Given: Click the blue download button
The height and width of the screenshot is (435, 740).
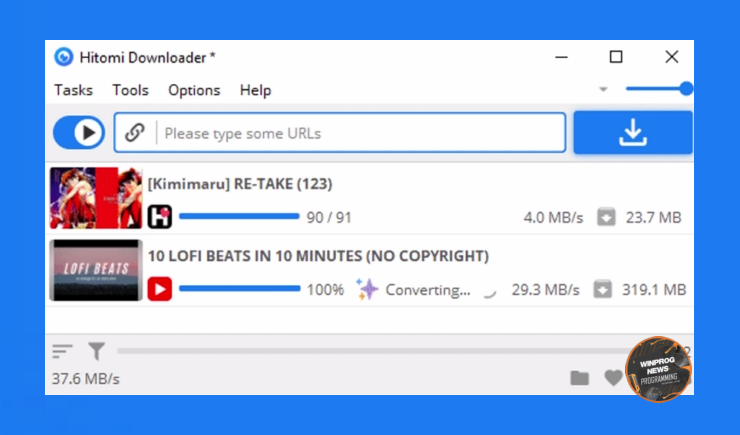Looking at the screenshot, I should pyautogui.click(x=633, y=133).
